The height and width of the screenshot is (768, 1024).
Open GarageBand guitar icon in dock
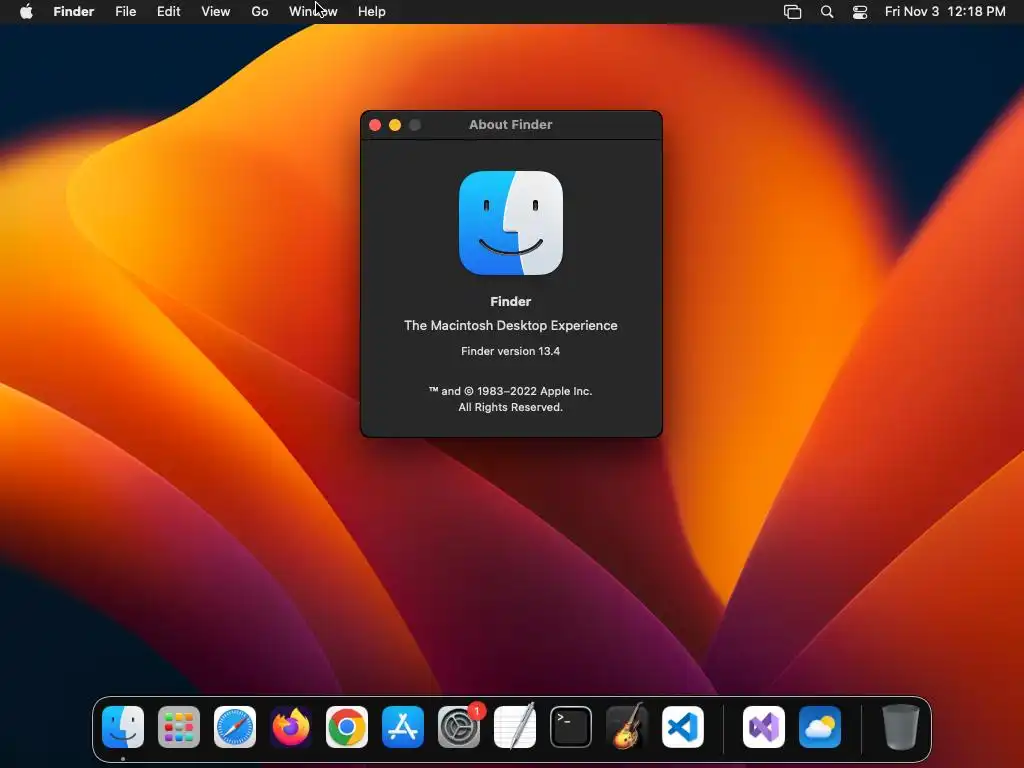[627, 727]
